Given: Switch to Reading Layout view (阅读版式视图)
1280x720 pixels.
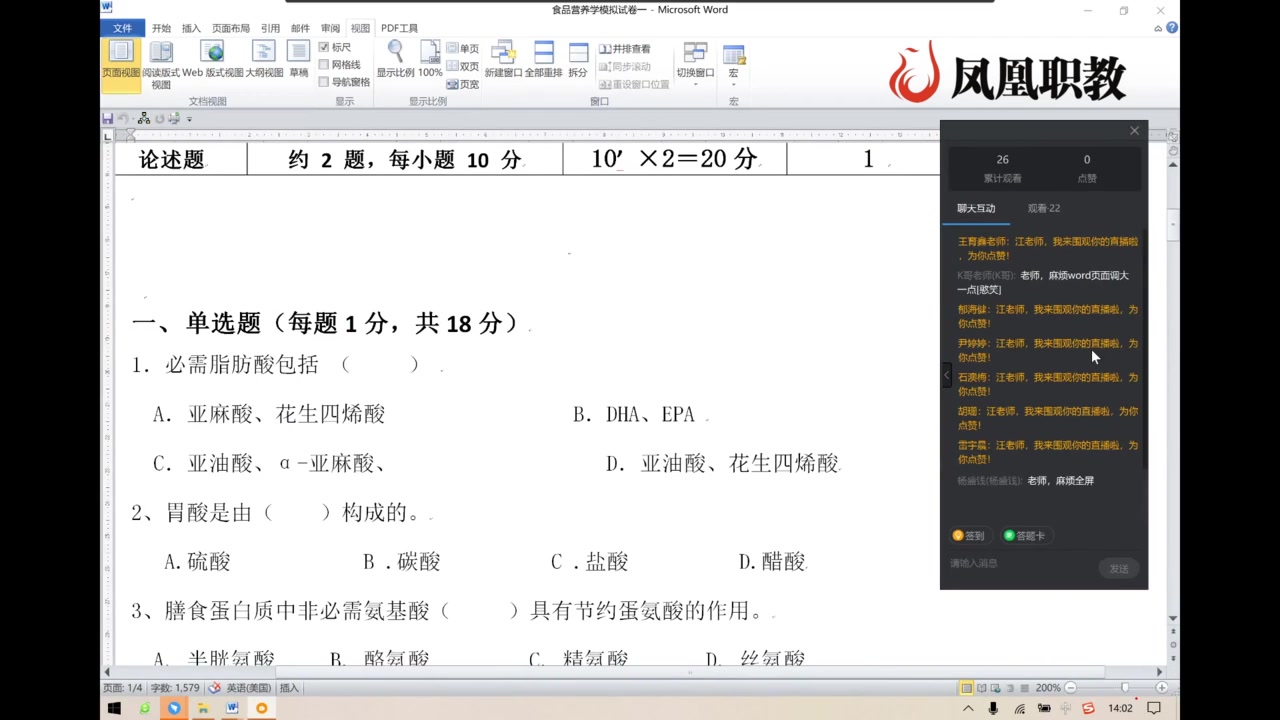Looking at the screenshot, I should point(161,65).
